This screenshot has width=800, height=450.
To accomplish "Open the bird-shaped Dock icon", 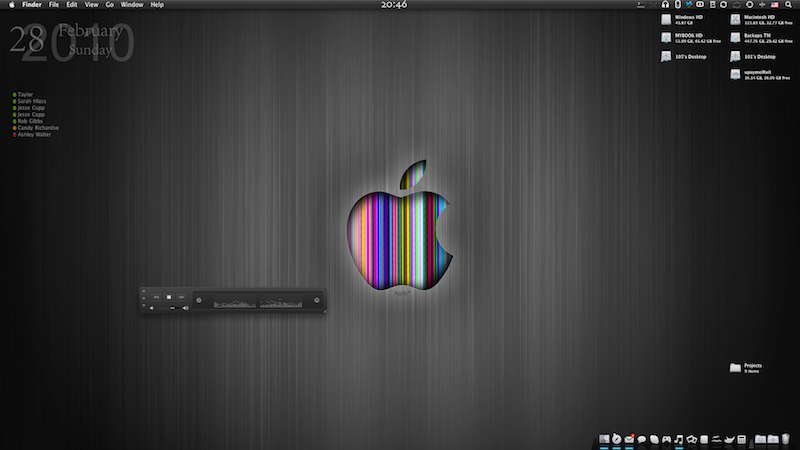I will [729, 439].
